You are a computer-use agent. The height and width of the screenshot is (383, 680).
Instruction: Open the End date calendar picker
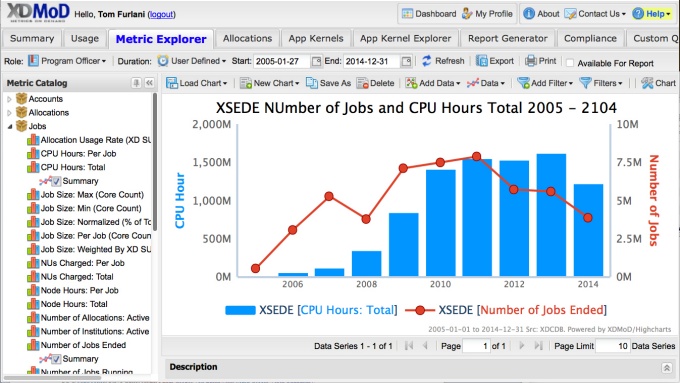(406, 61)
